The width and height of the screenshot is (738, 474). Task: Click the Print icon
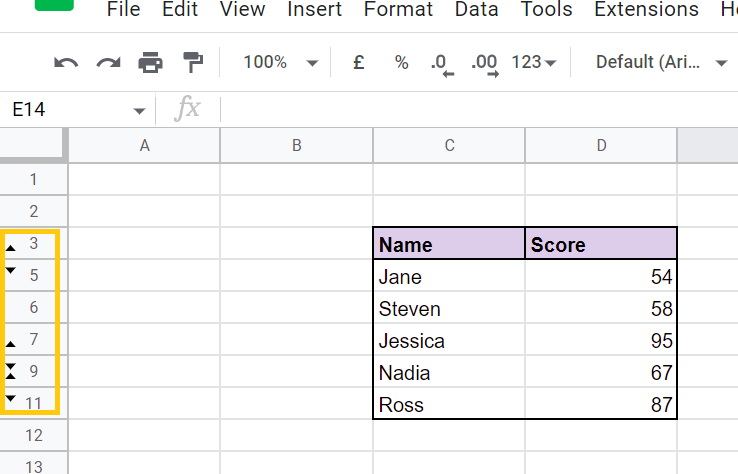pos(150,63)
